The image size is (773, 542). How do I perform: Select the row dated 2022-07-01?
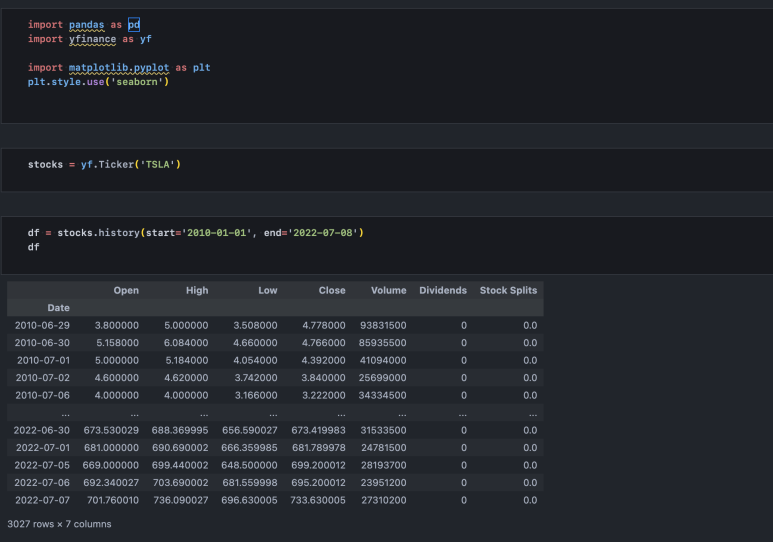pos(275,448)
